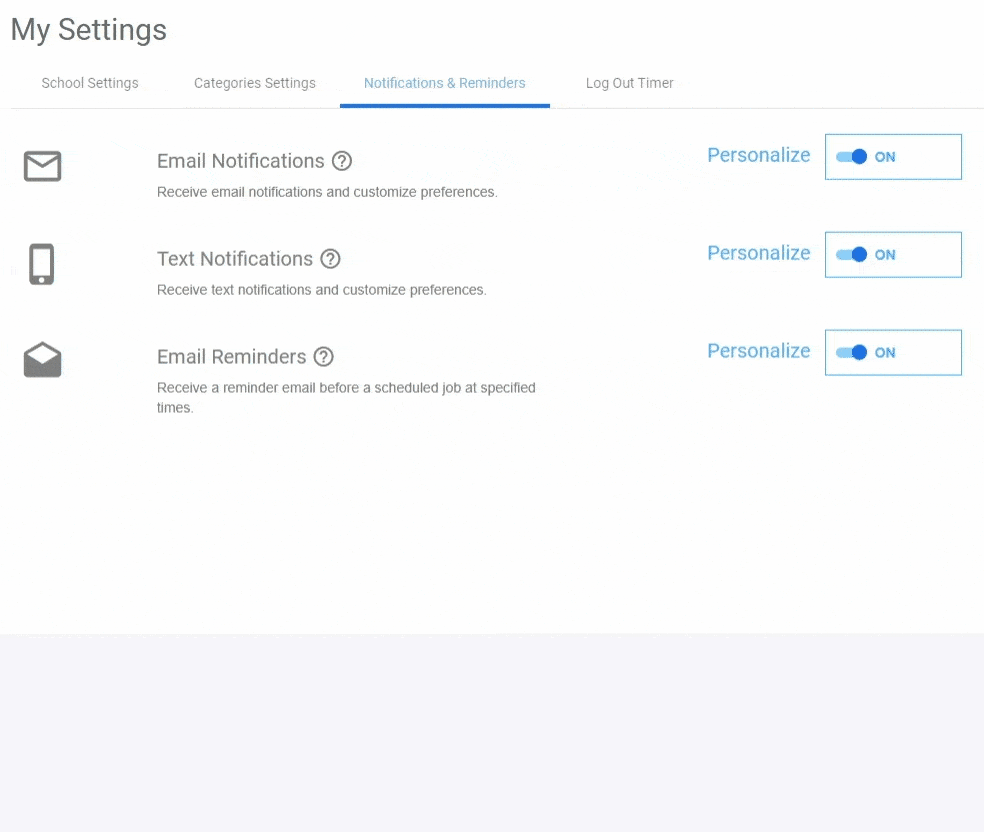Viewport: 984px width, 832px height.
Task: Click the open envelope icon beside Email Reminders
Action: pos(42,360)
